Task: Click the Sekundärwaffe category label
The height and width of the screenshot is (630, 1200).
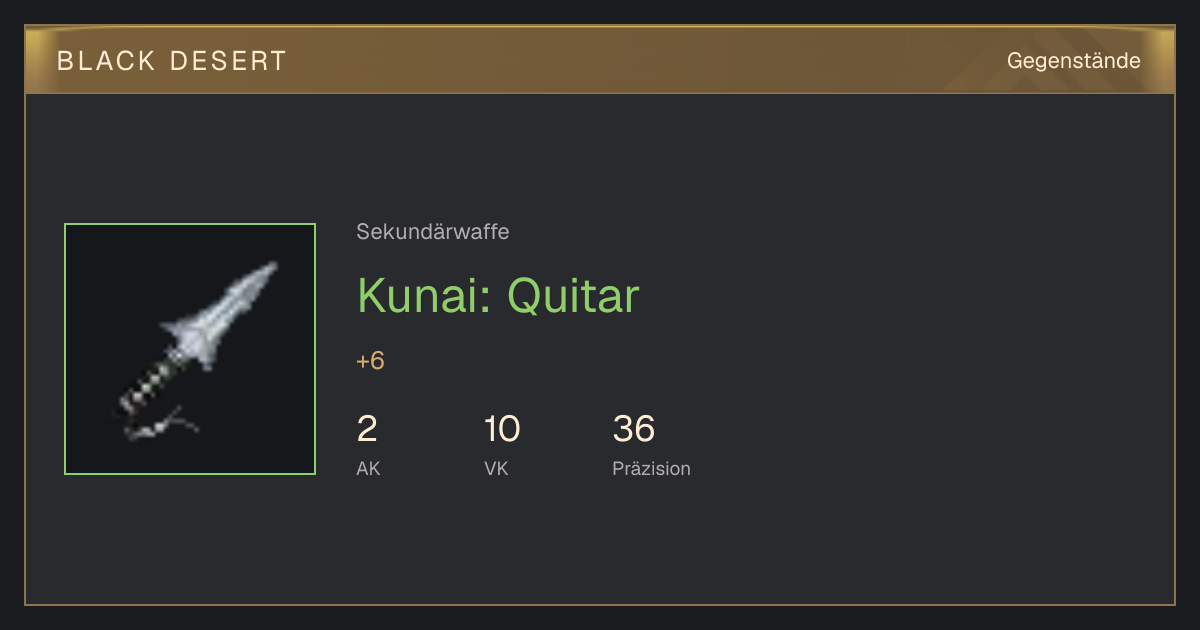Action: pos(433,232)
